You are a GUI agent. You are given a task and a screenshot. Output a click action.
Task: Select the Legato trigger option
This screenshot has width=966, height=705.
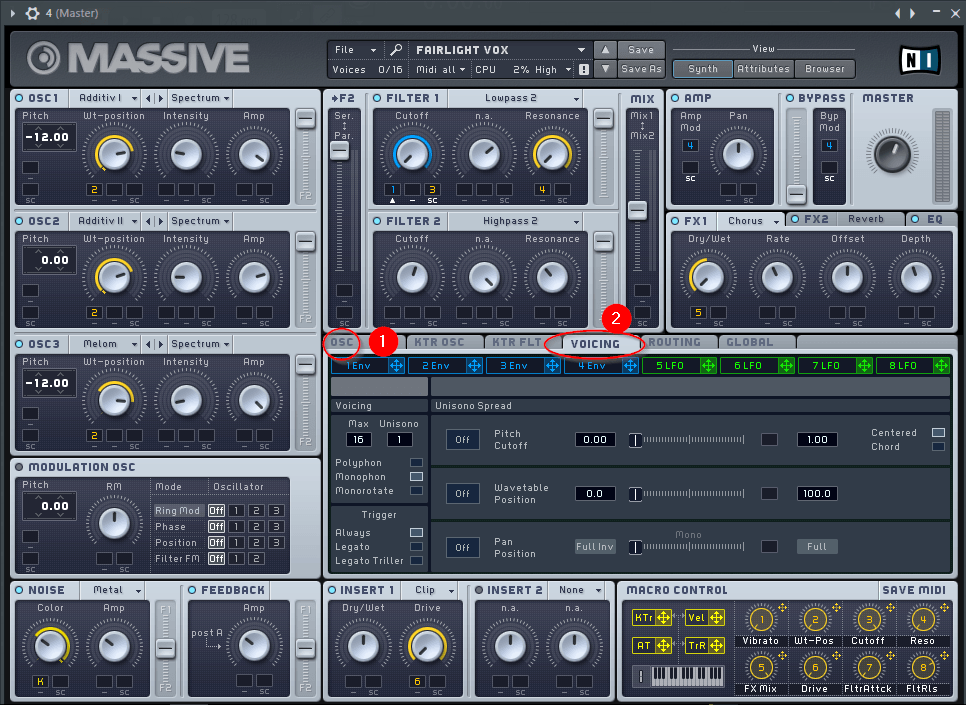point(416,547)
